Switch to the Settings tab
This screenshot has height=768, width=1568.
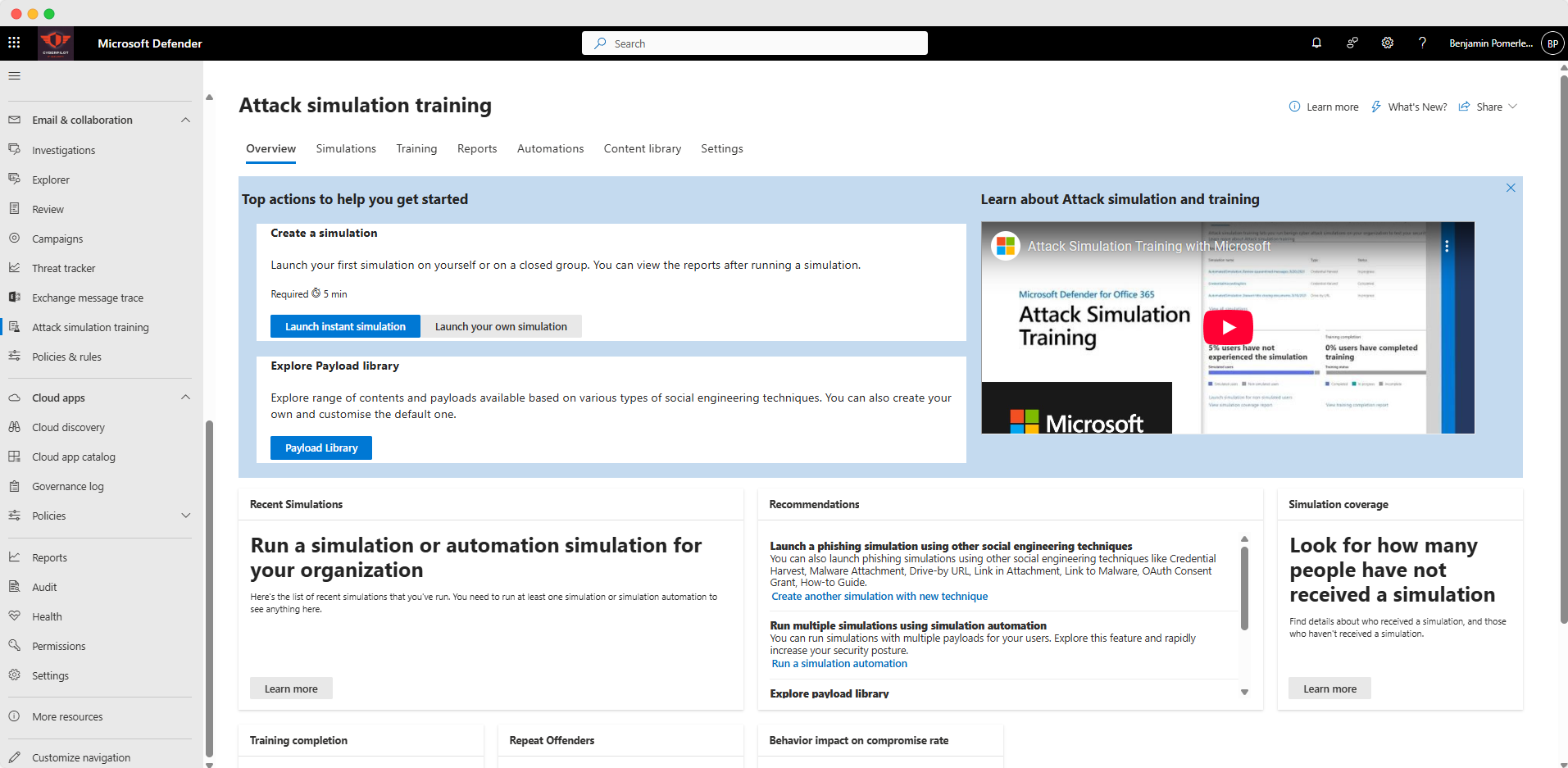[722, 148]
